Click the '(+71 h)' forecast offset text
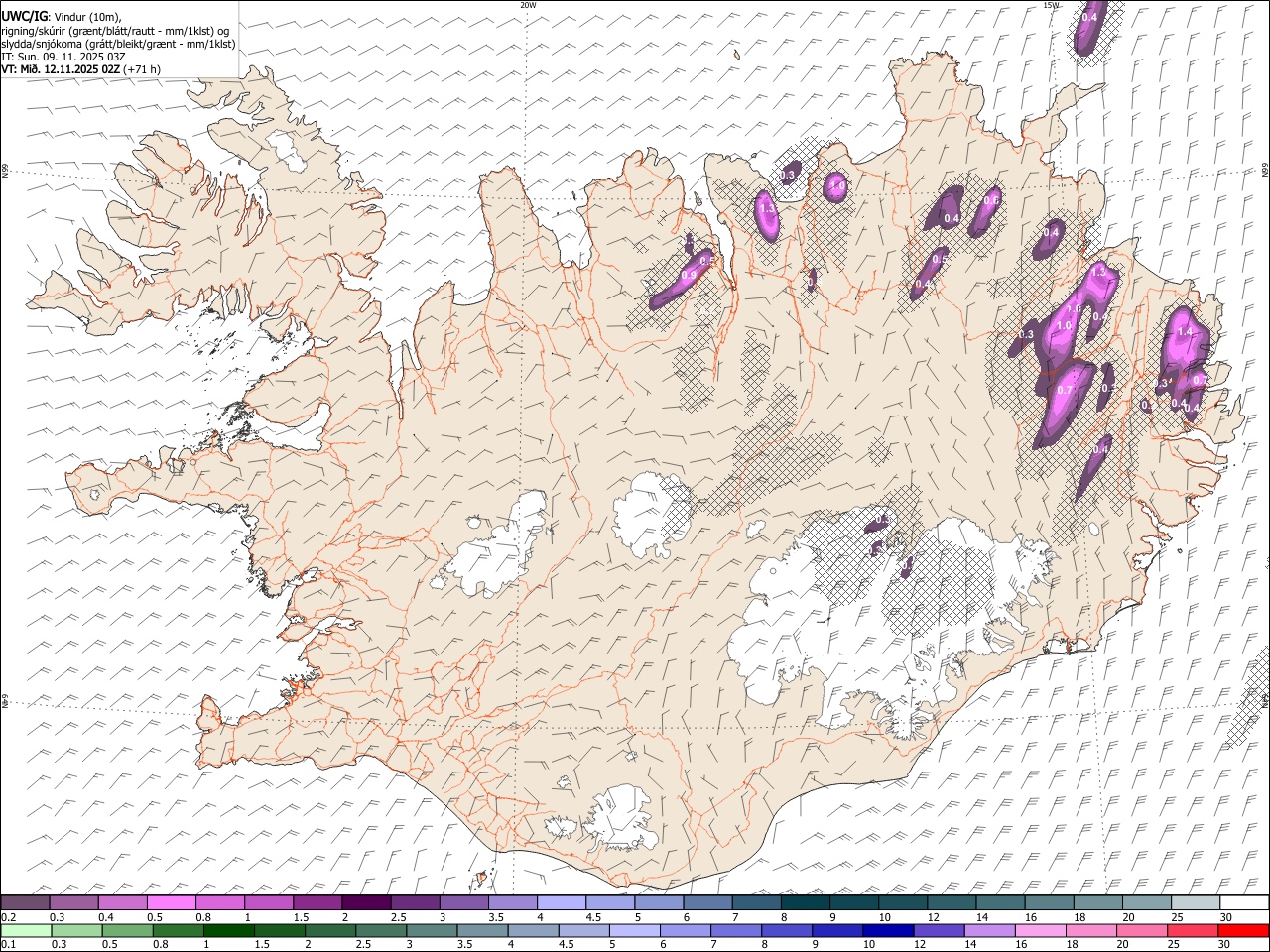This screenshot has width=1270, height=952. 142,69
